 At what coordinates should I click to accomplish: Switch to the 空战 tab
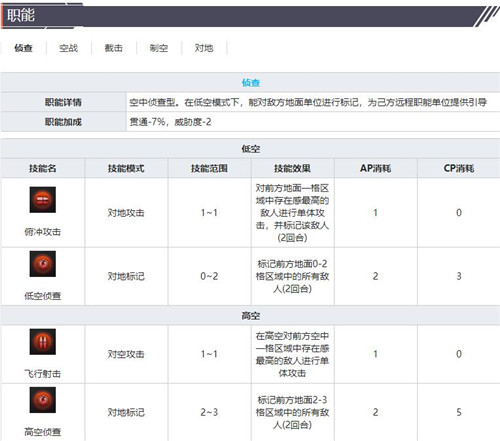coord(69,48)
